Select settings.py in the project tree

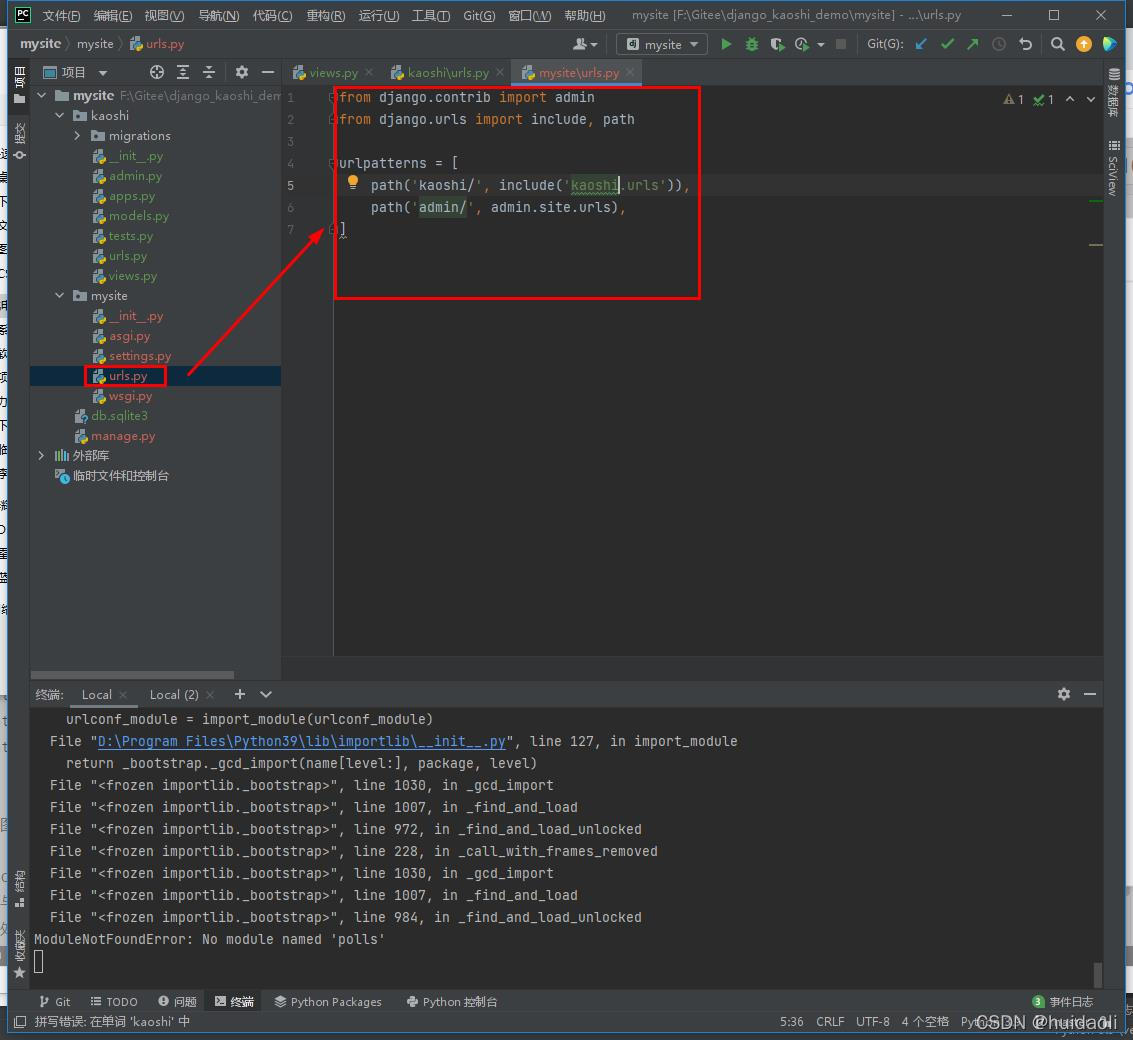click(x=140, y=356)
